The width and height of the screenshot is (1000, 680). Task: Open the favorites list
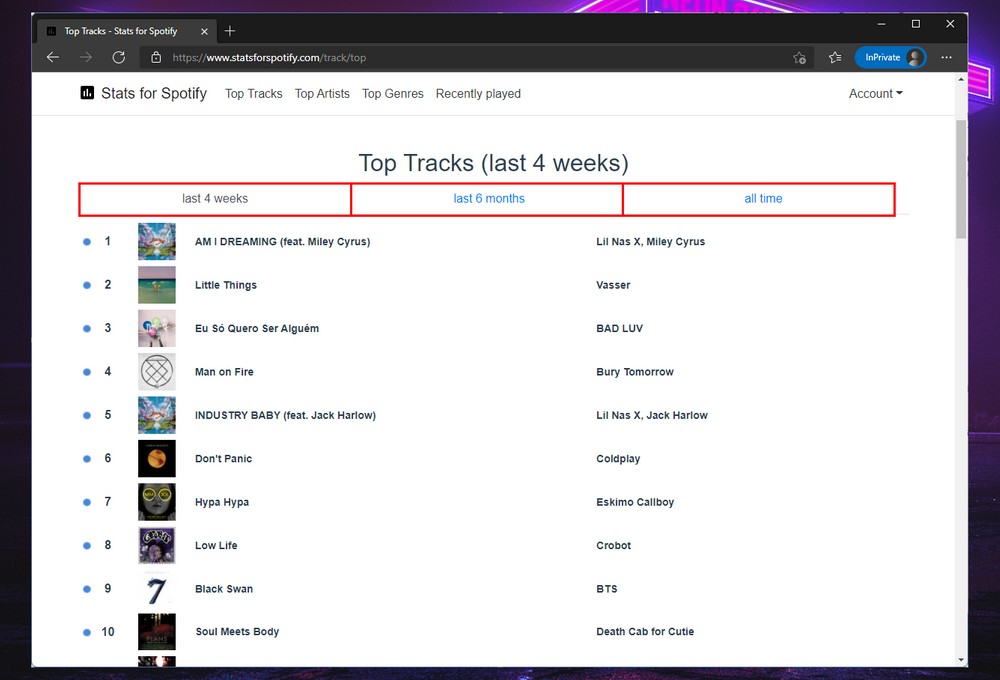click(x=835, y=57)
